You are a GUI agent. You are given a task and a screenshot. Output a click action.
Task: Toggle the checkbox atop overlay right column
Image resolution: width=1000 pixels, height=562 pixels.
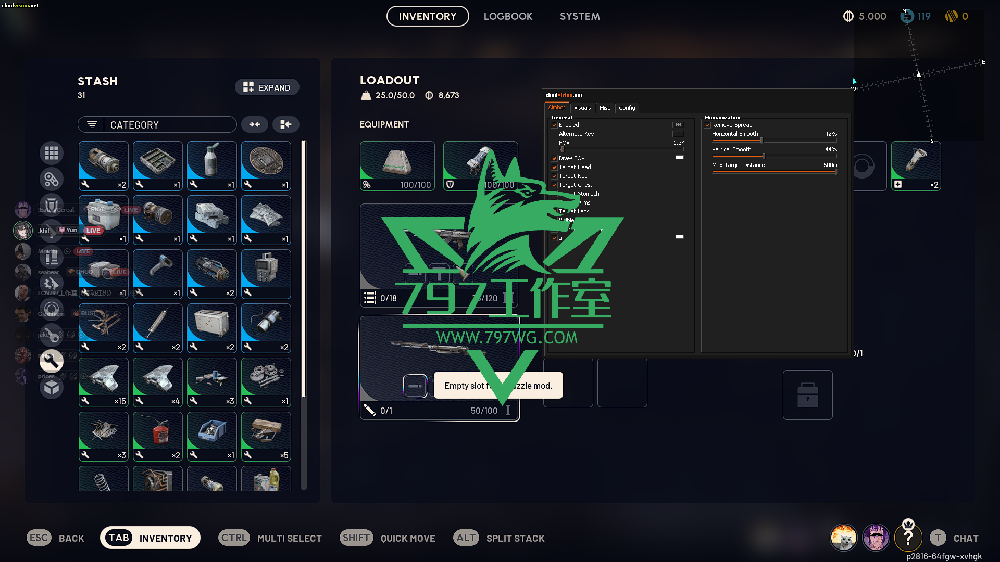coord(708,124)
